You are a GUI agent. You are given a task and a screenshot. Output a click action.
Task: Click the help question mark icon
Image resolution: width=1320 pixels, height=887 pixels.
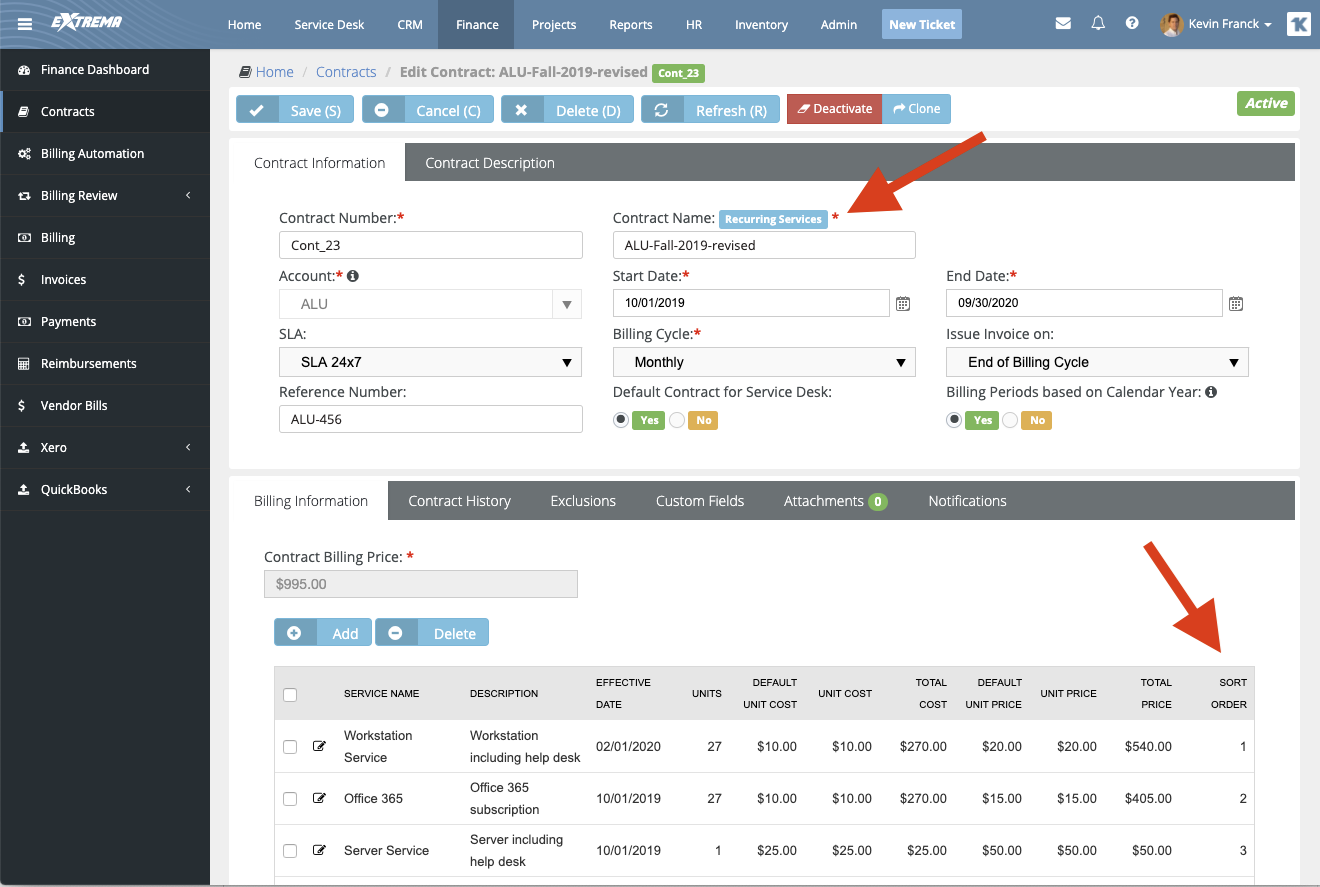pyautogui.click(x=1132, y=23)
